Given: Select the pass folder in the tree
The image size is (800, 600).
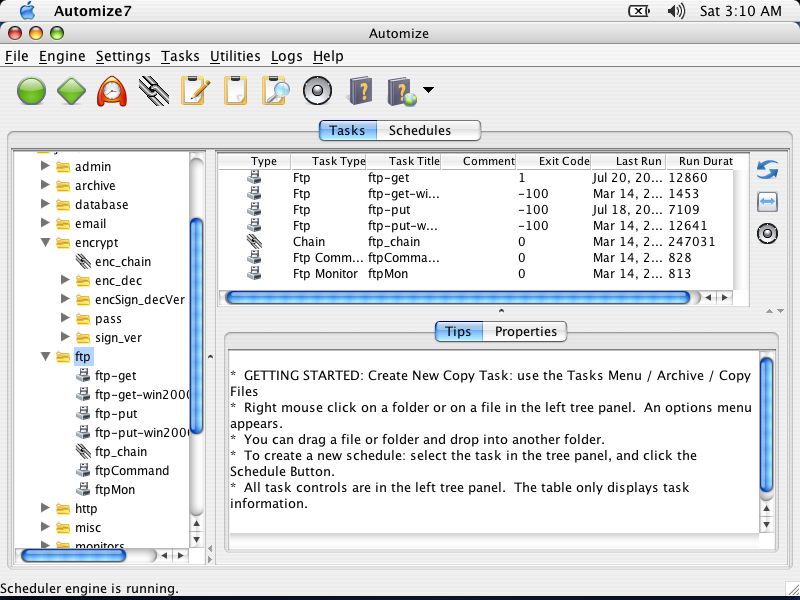Looking at the screenshot, I should 108,319.
